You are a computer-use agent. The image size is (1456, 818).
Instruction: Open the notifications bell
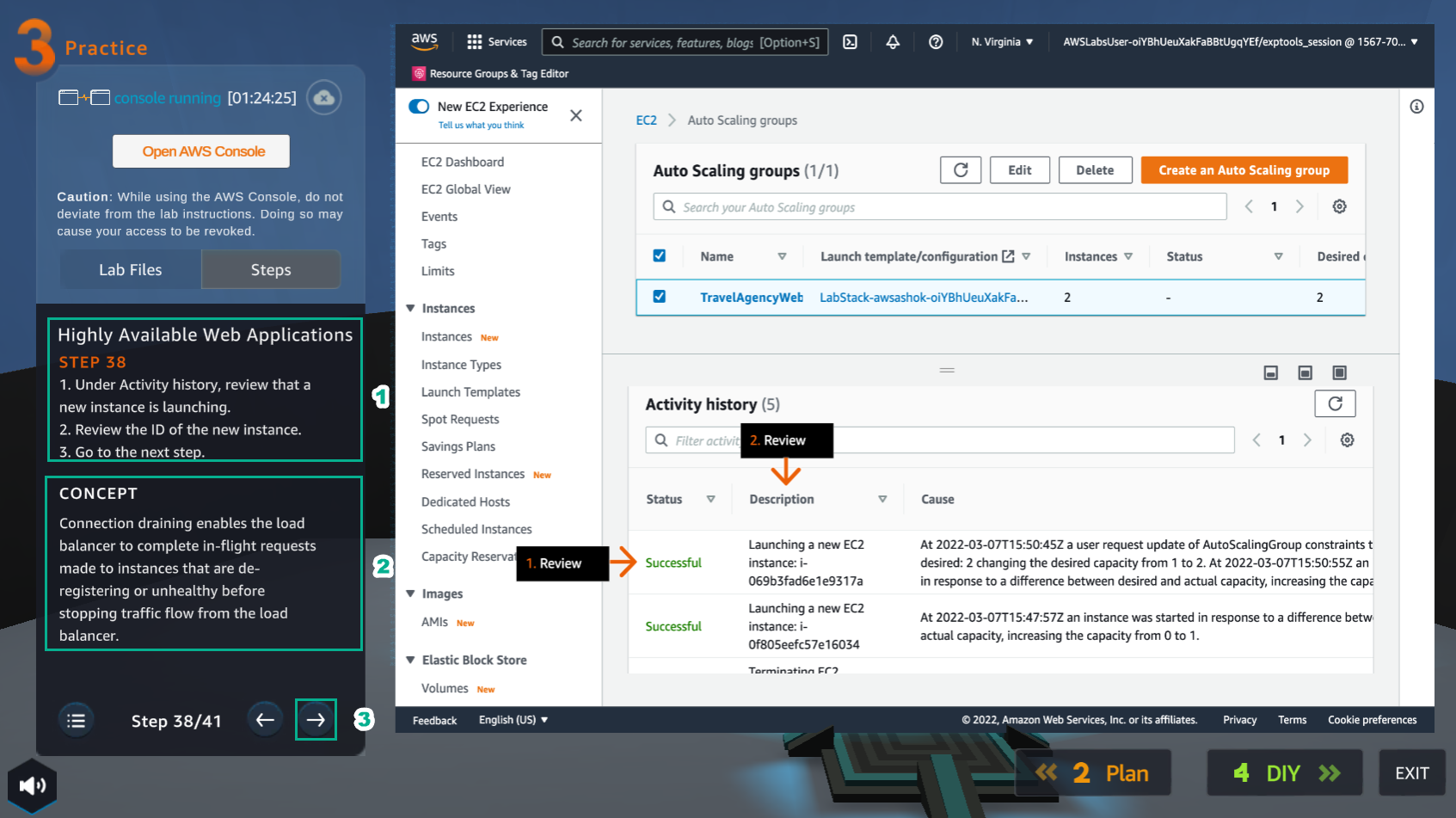(893, 41)
